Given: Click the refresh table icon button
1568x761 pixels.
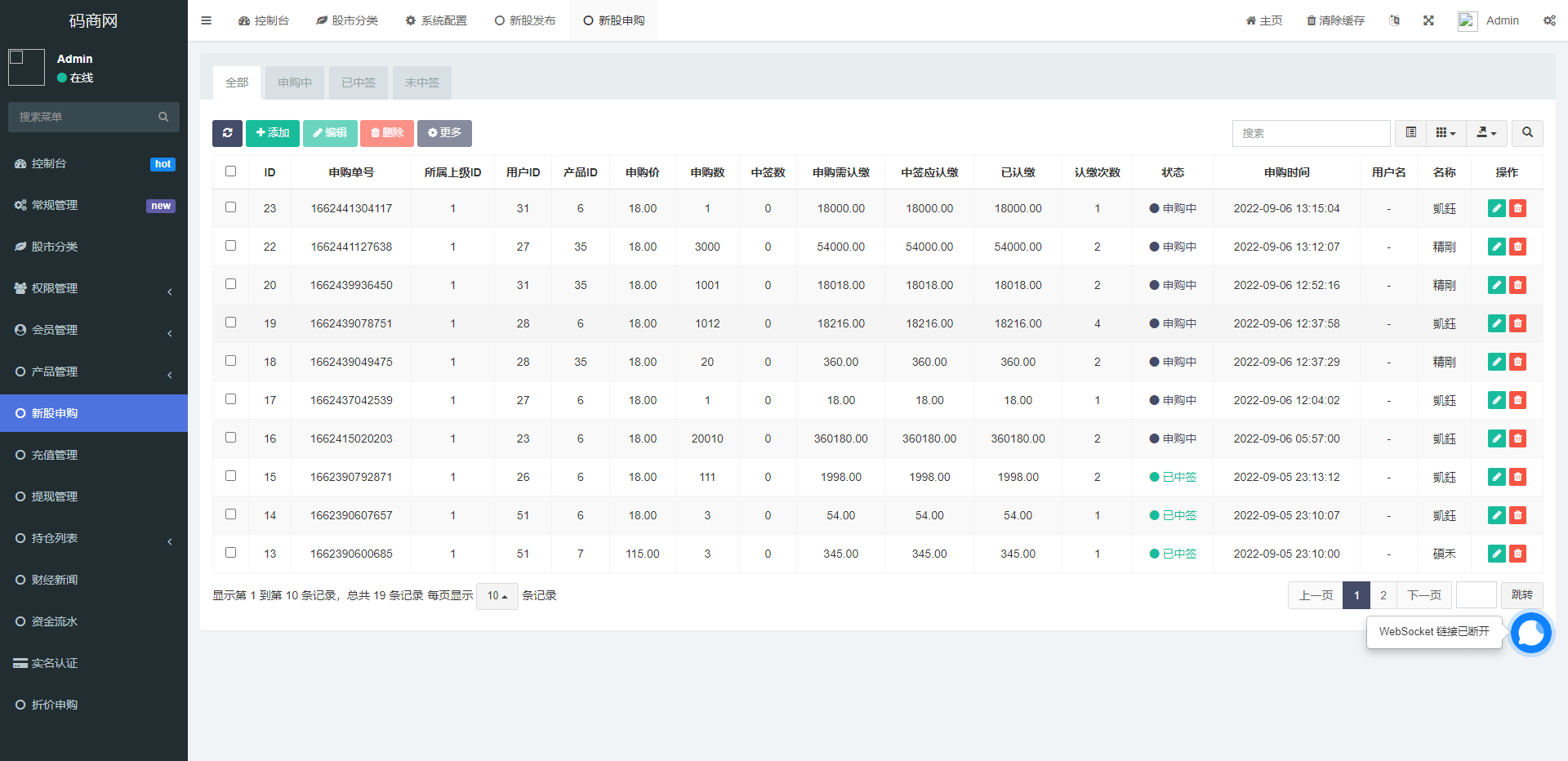Looking at the screenshot, I should tap(227, 133).
